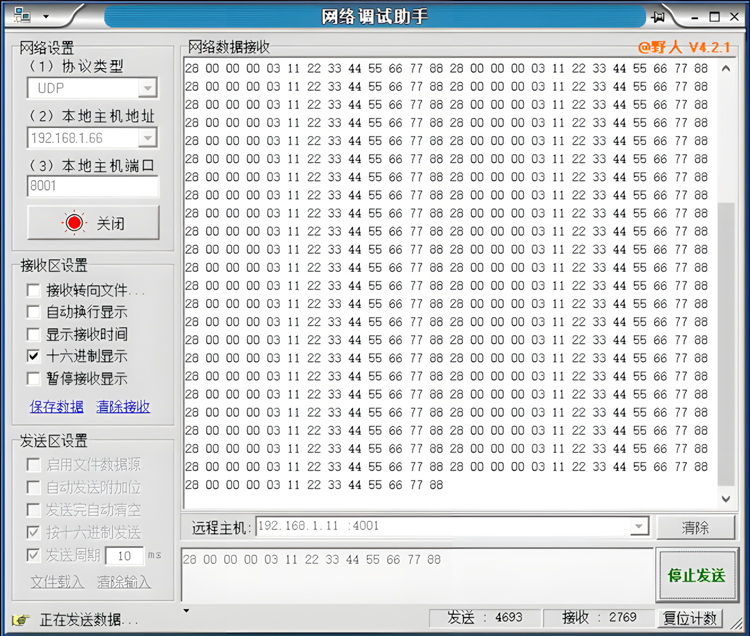Enable 接收转向文件 checkbox
The width and height of the screenshot is (750, 636).
(x=35, y=290)
